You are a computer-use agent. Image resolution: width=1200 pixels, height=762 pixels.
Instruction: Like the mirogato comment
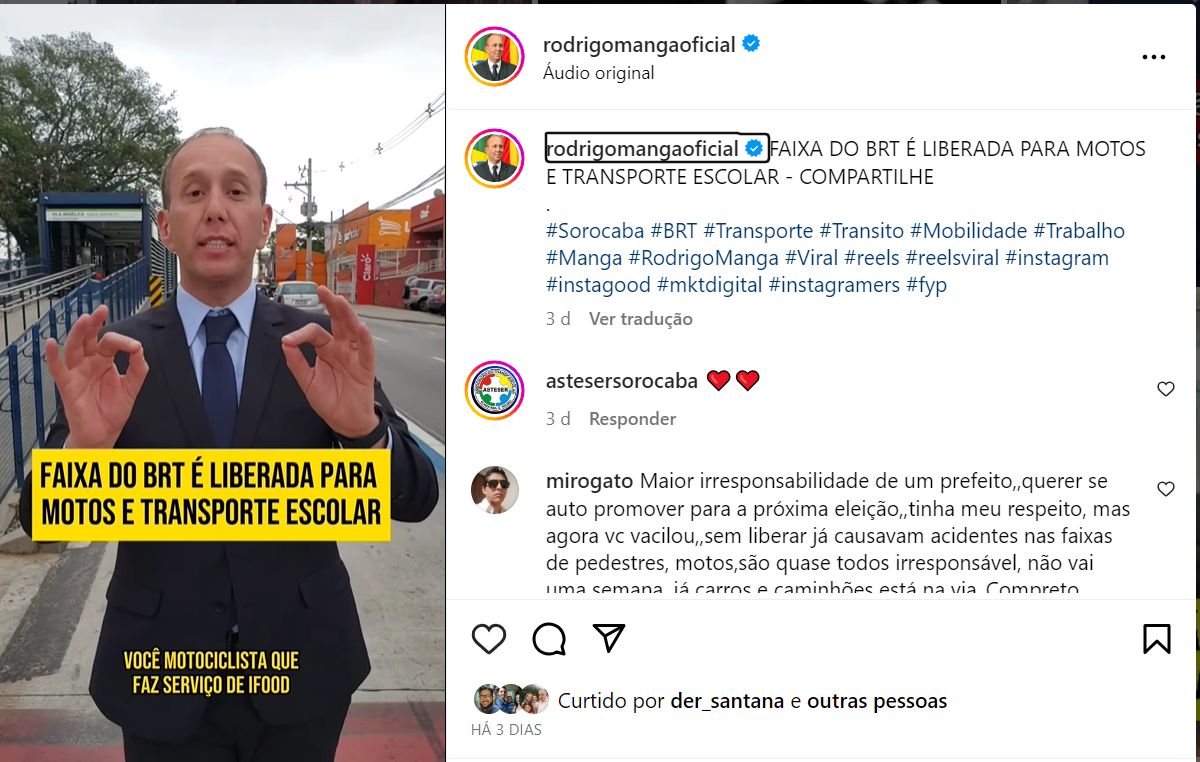(1166, 489)
